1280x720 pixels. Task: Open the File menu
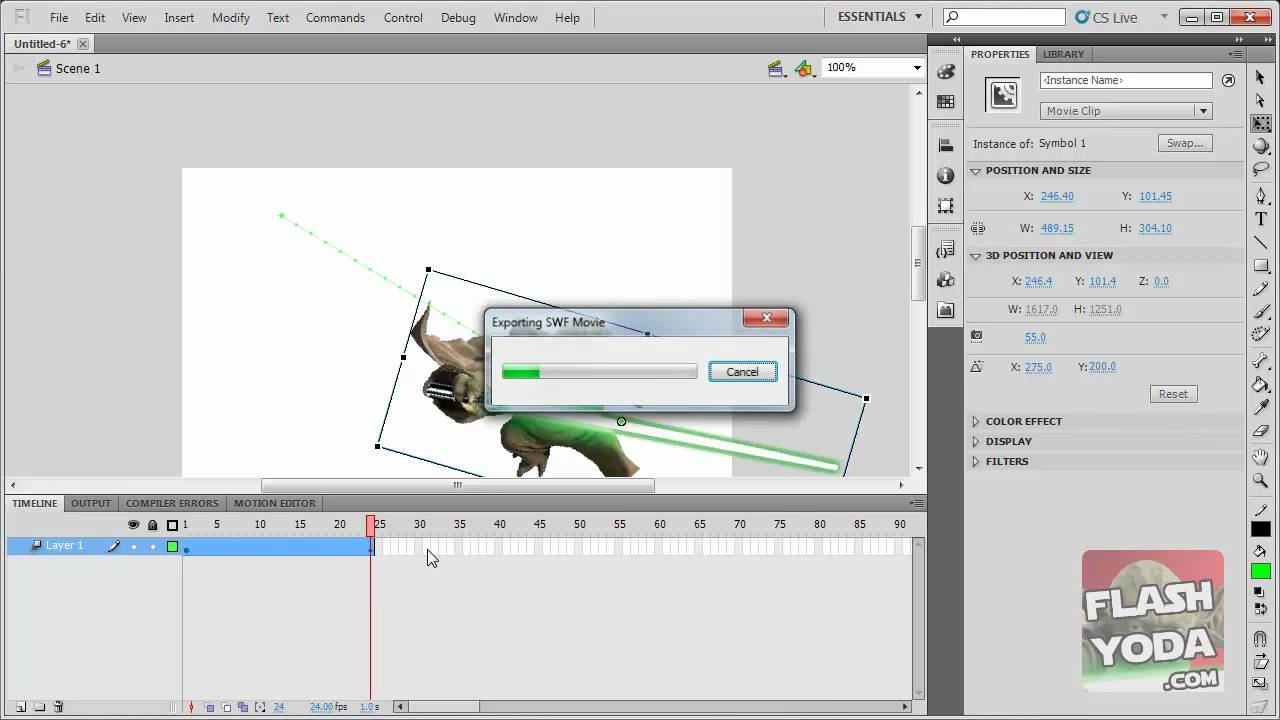(59, 18)
